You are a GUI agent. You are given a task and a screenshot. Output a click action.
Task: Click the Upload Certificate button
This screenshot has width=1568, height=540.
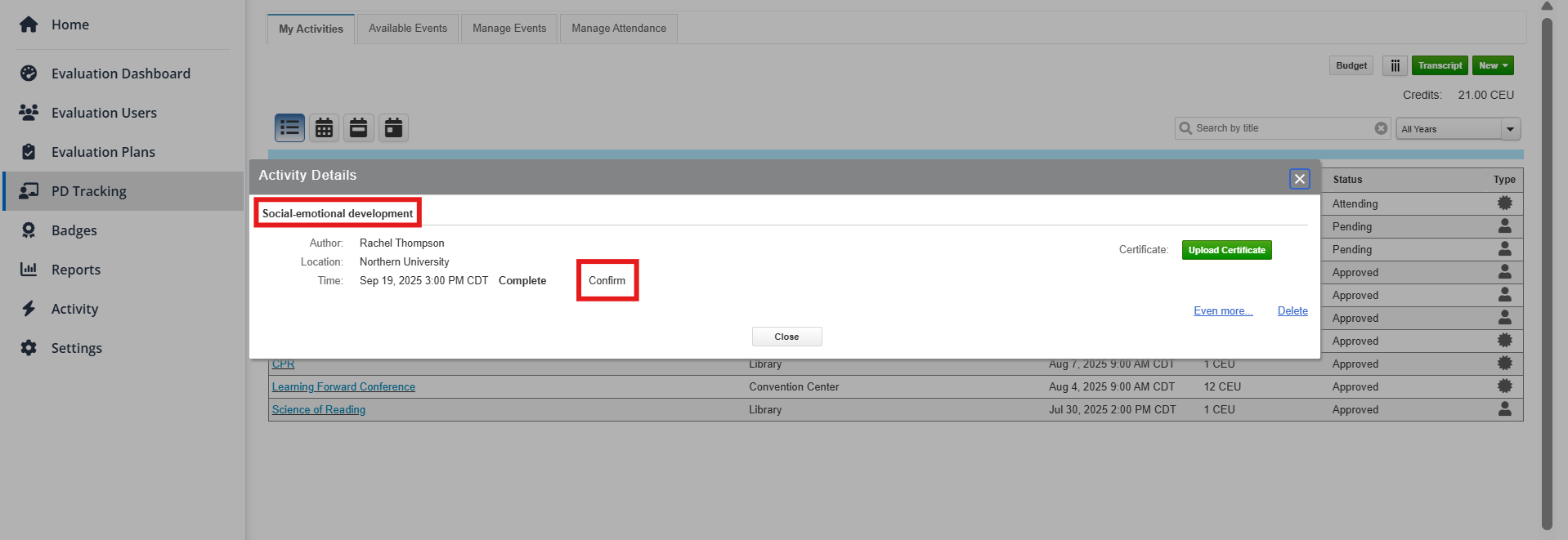tap(1226, 250)
